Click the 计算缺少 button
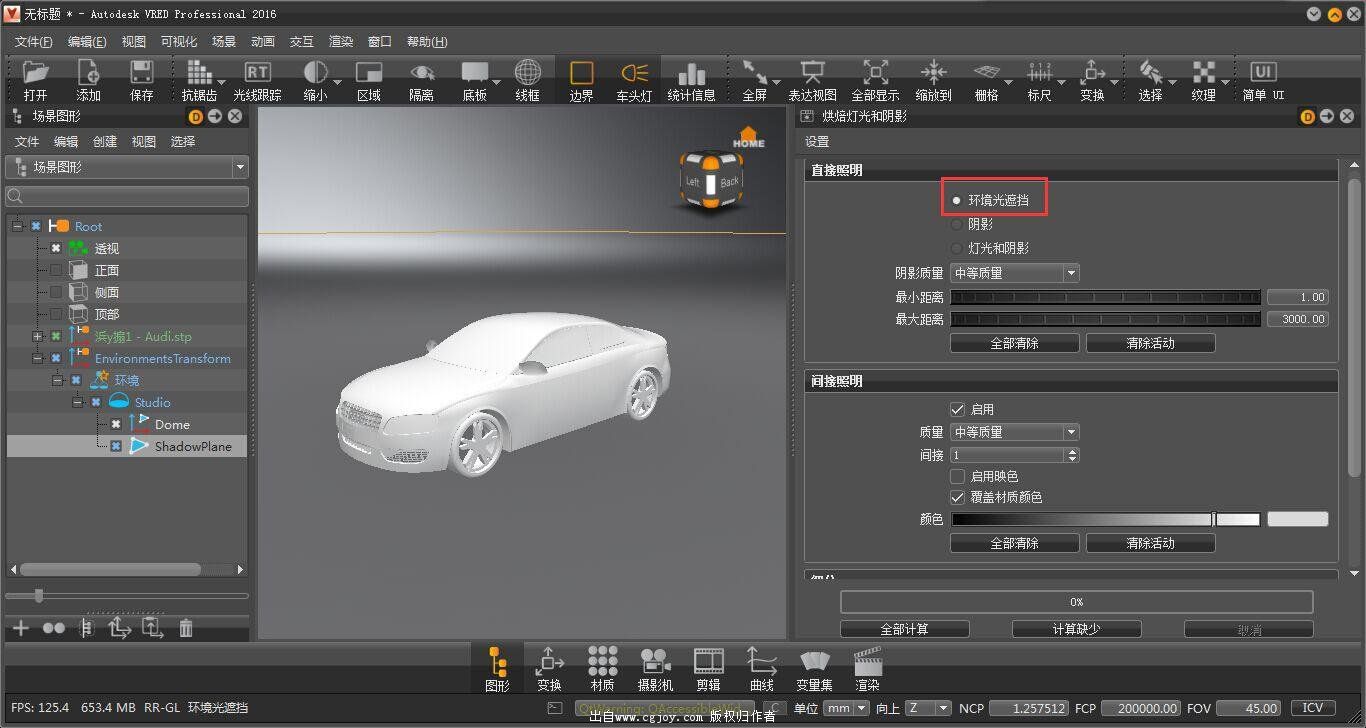The width and height of the screenshot is (1366, 728). [1077, 629]
